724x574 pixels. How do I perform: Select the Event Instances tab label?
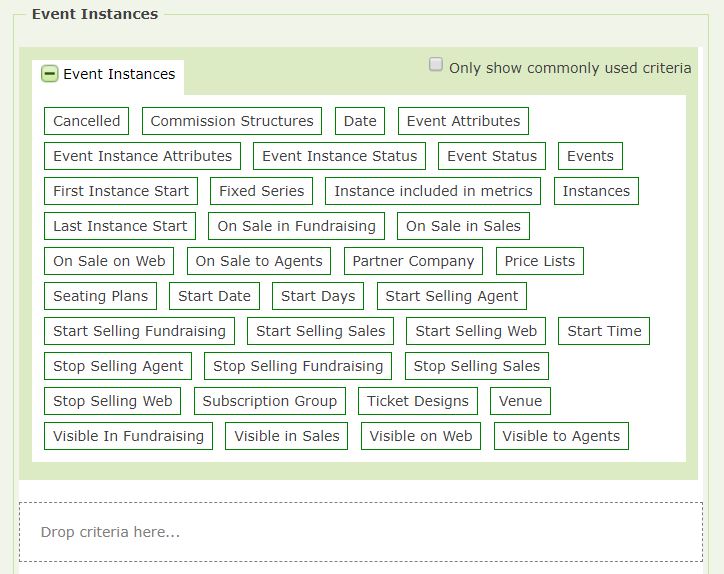click(x=119, y=74)
